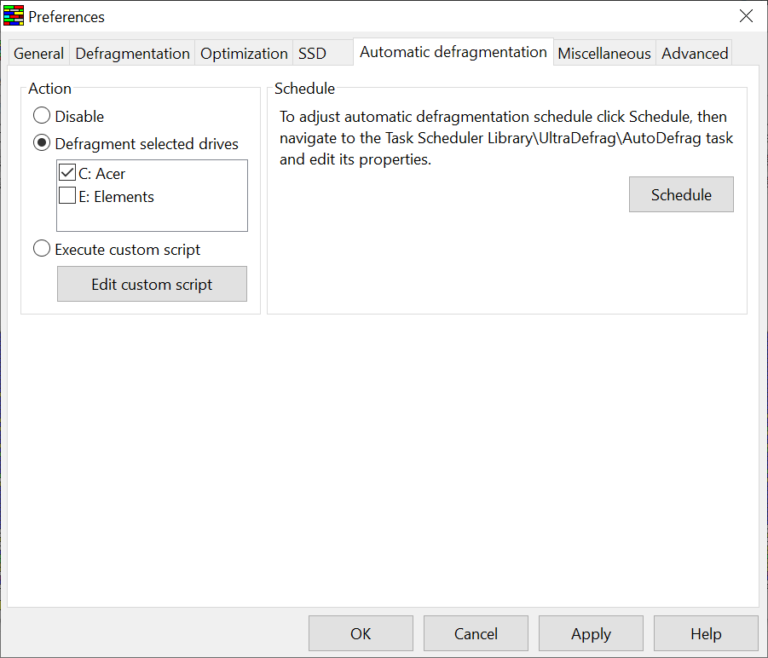Check the E: Elements drive checkbox
768x658 pixels.
67,195
